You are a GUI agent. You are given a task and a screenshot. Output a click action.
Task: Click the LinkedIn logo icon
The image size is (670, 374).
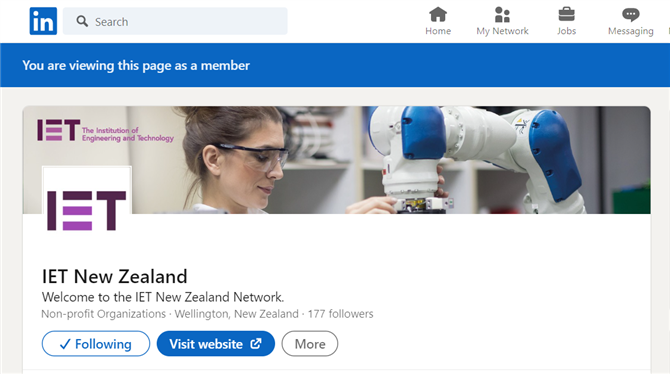coord(43,21)
